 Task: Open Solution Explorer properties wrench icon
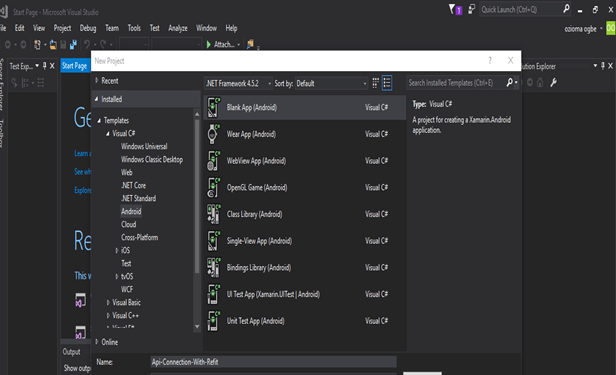(554, 82)
